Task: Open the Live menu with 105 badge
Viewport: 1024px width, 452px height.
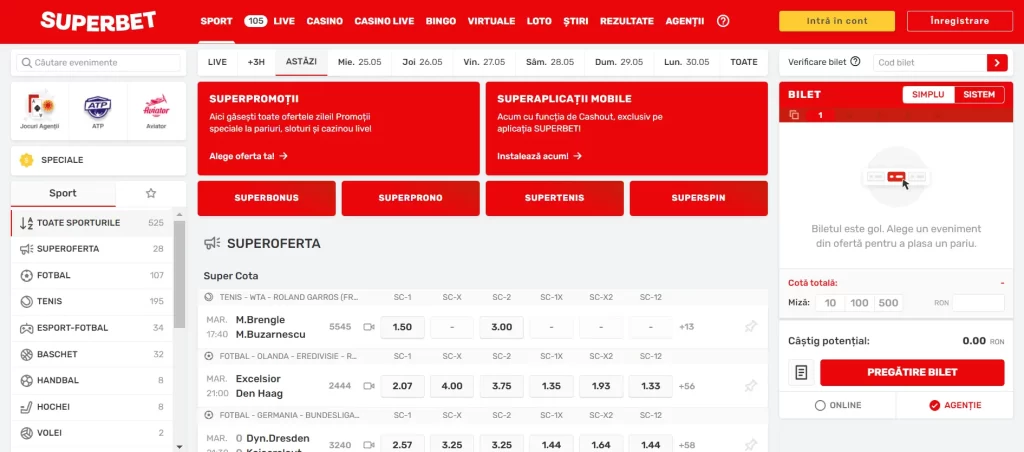Action: click(270, 21)
